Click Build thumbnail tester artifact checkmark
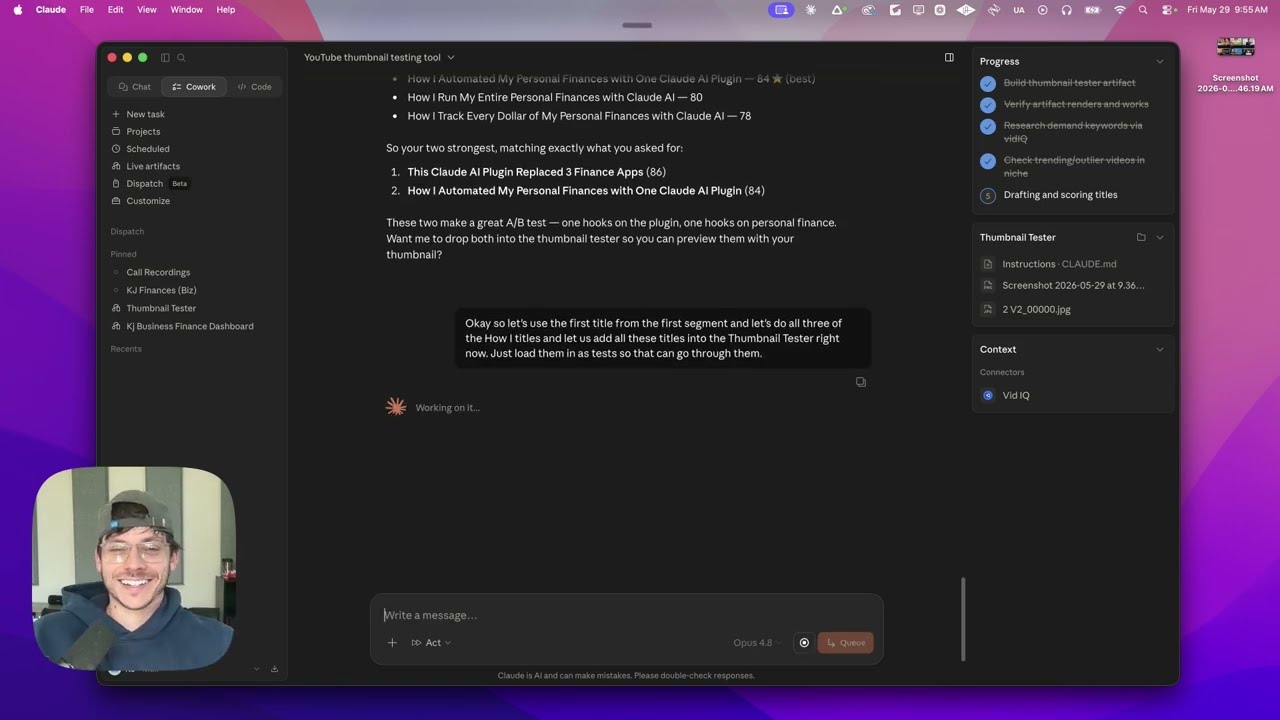The width and height of the screenshot is (1280, 720). 988,84
